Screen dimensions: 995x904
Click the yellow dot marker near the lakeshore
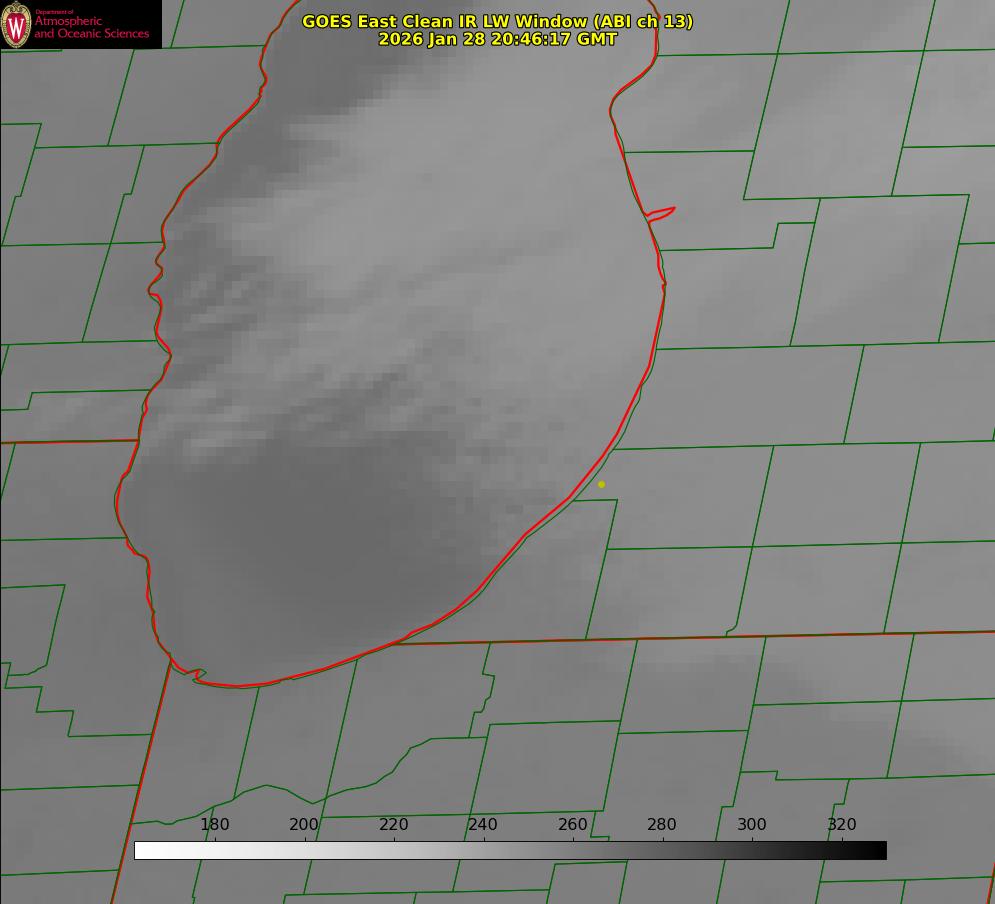(602, 484)
